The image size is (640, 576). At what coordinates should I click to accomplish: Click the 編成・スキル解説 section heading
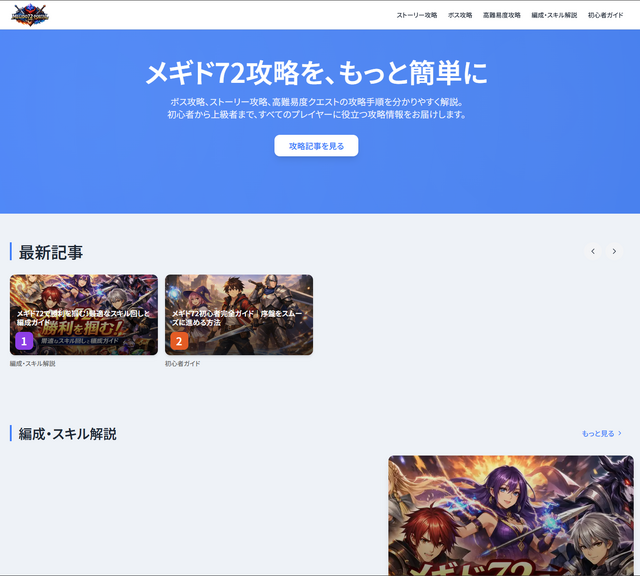tap(67, 434)
